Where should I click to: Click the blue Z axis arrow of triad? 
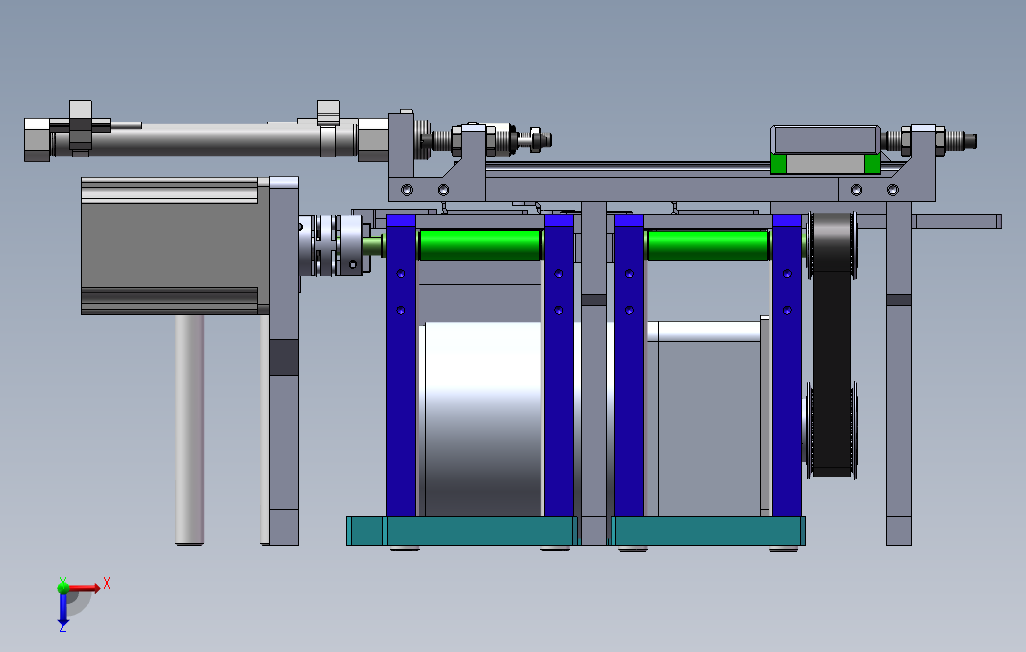point(63,611)
